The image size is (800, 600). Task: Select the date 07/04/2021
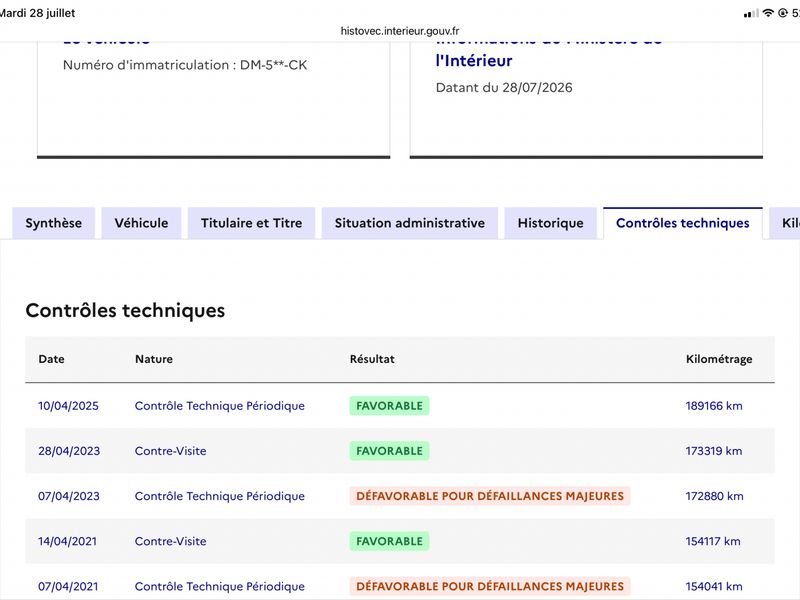[x=68, y=586]
